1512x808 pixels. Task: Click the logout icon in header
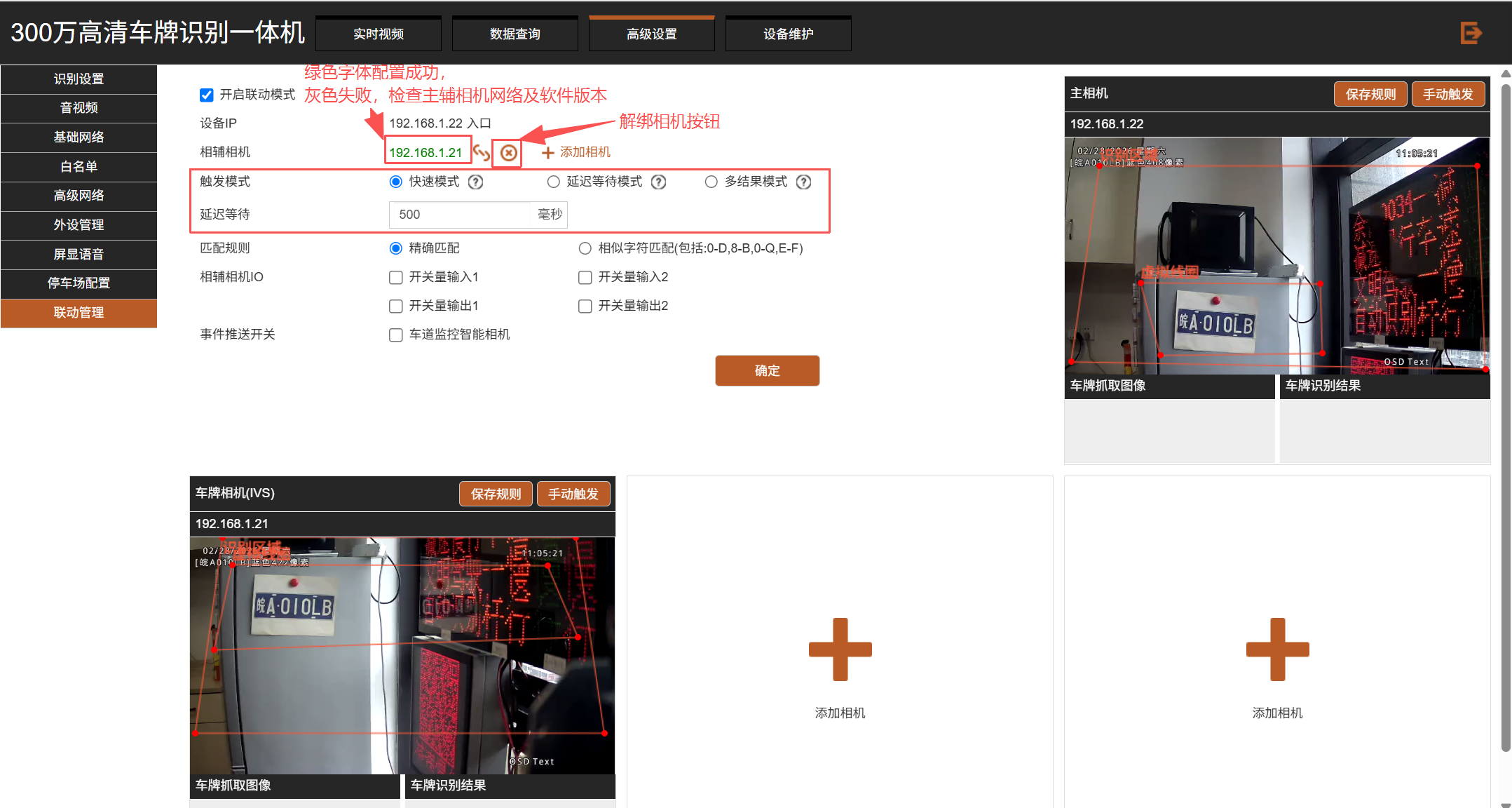[x=1470, y=33]
